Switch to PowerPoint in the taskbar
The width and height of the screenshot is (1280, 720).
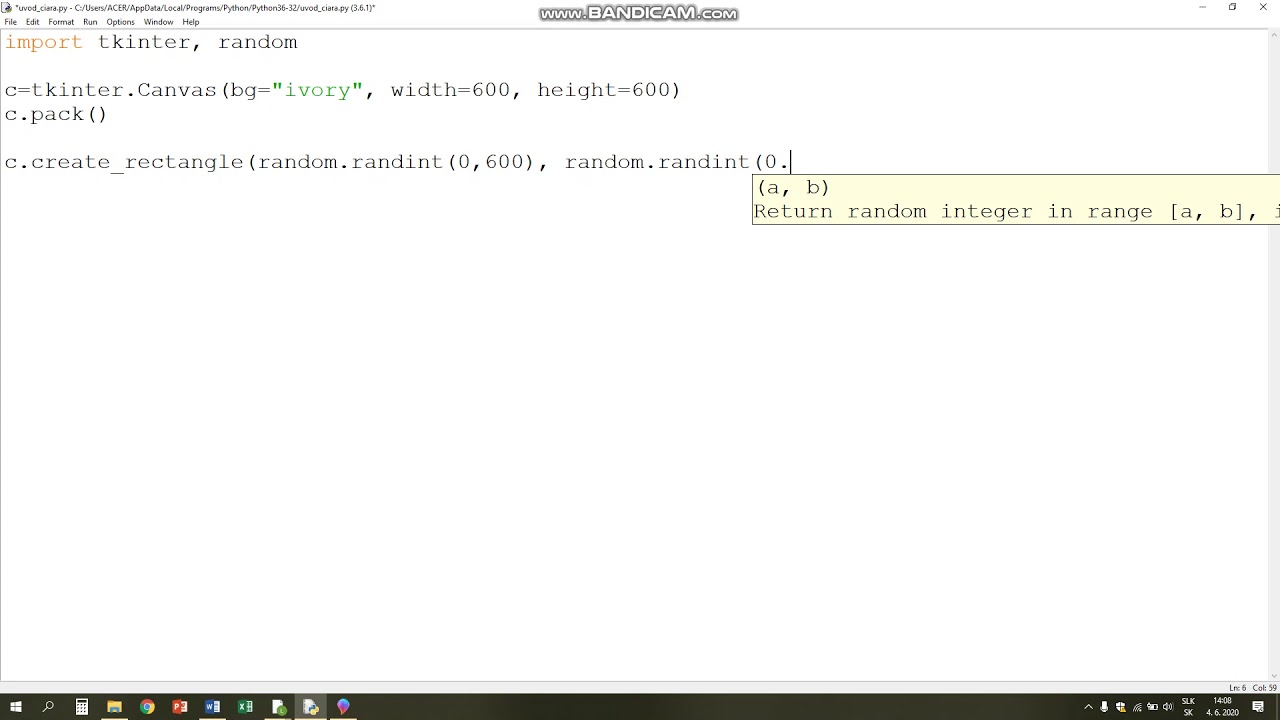click(x=180, y=707)
